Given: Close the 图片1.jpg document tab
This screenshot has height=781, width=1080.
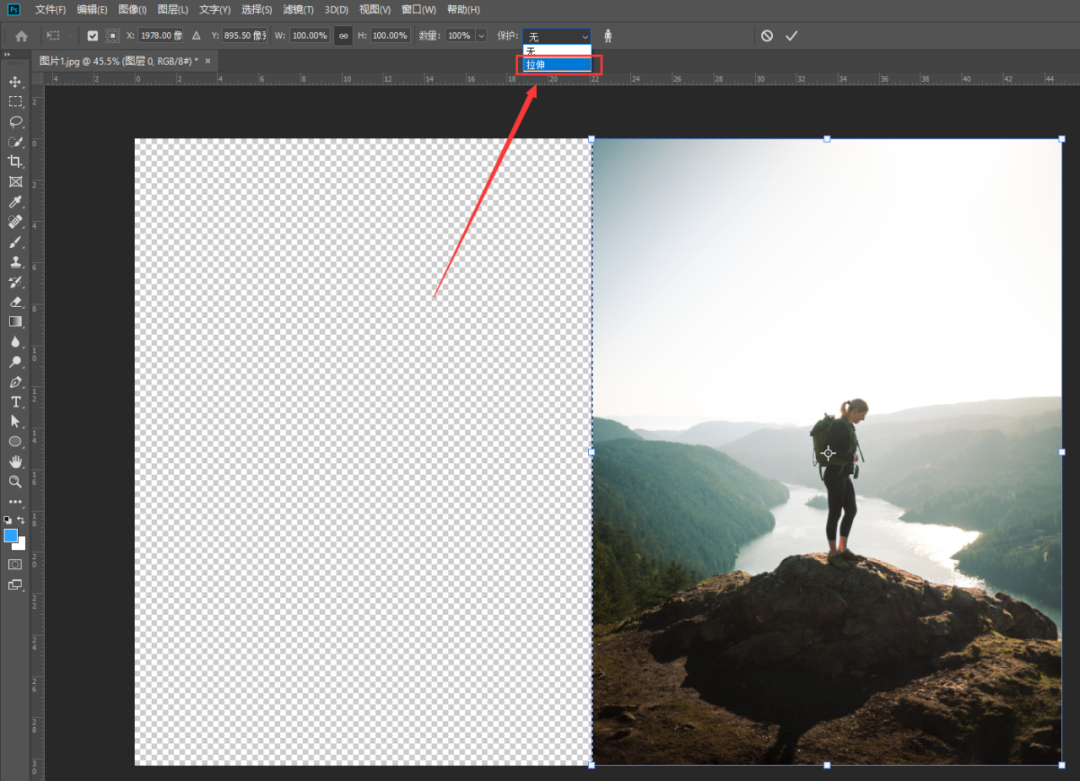Looking at the screenshot, I should point(207,61).
